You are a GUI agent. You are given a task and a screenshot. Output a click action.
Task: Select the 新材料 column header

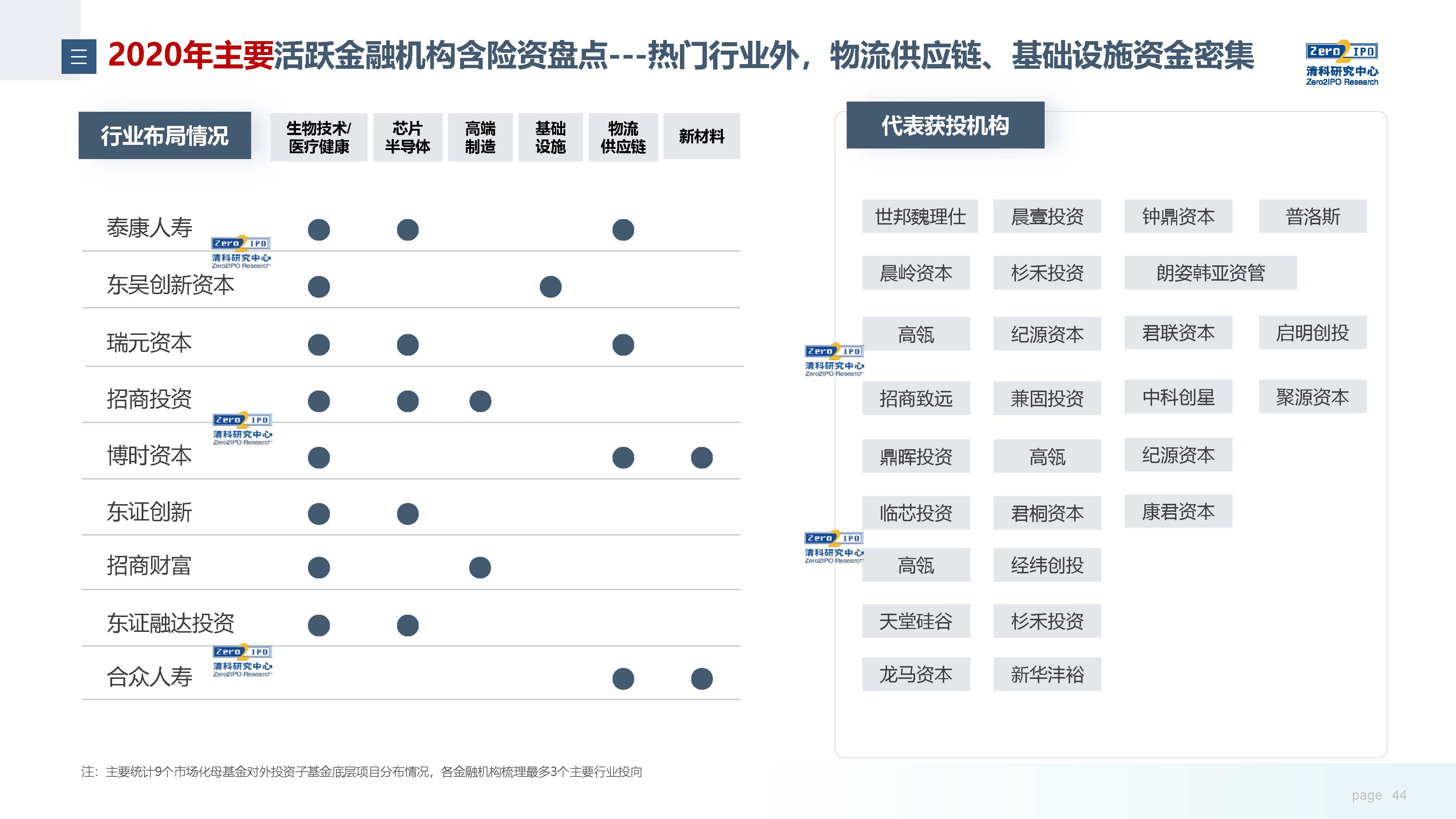tap(701, 136)
